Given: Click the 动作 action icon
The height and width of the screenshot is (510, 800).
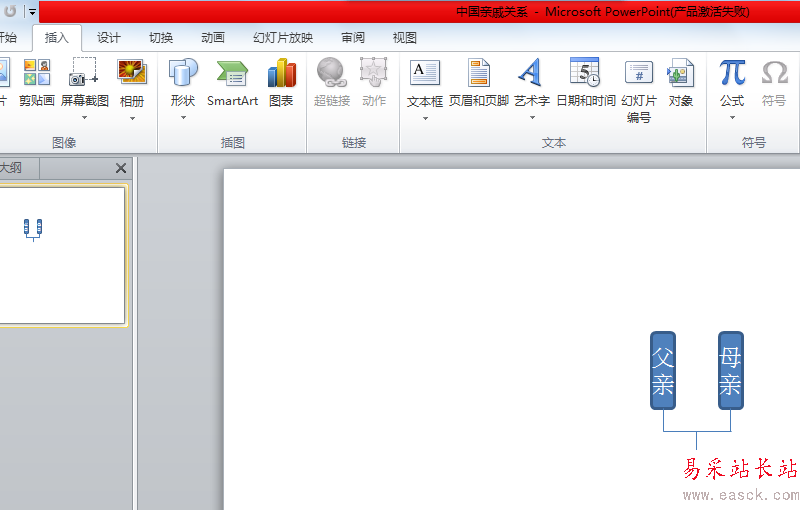Looking at the screenshot, I should (x=374, y=72).
